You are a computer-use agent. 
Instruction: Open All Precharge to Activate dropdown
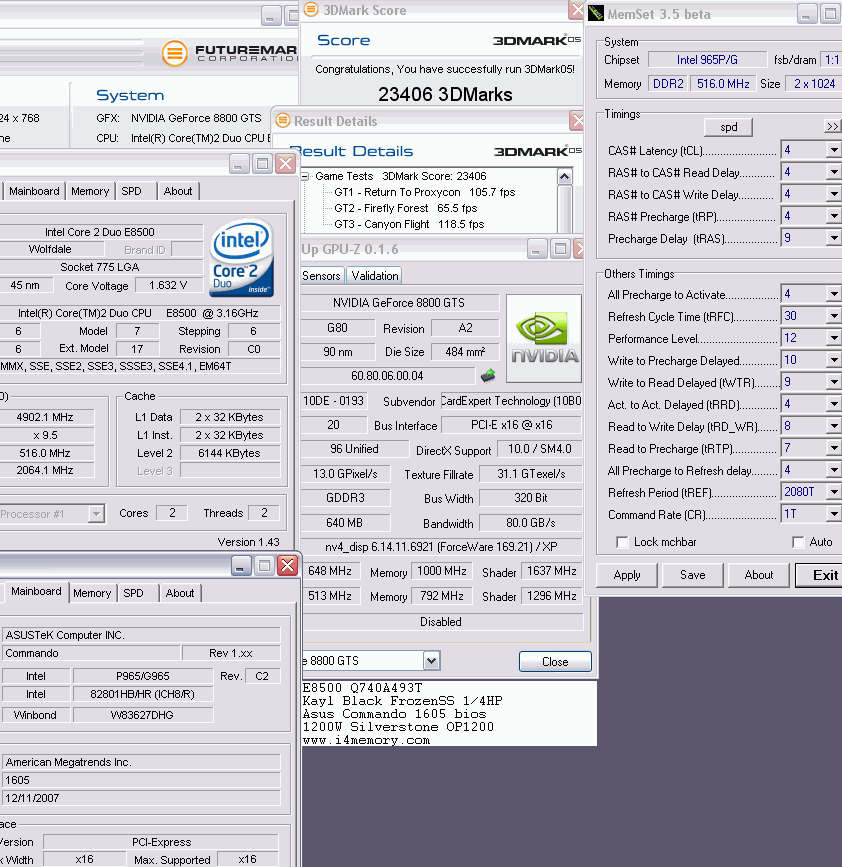coord(833,294)
